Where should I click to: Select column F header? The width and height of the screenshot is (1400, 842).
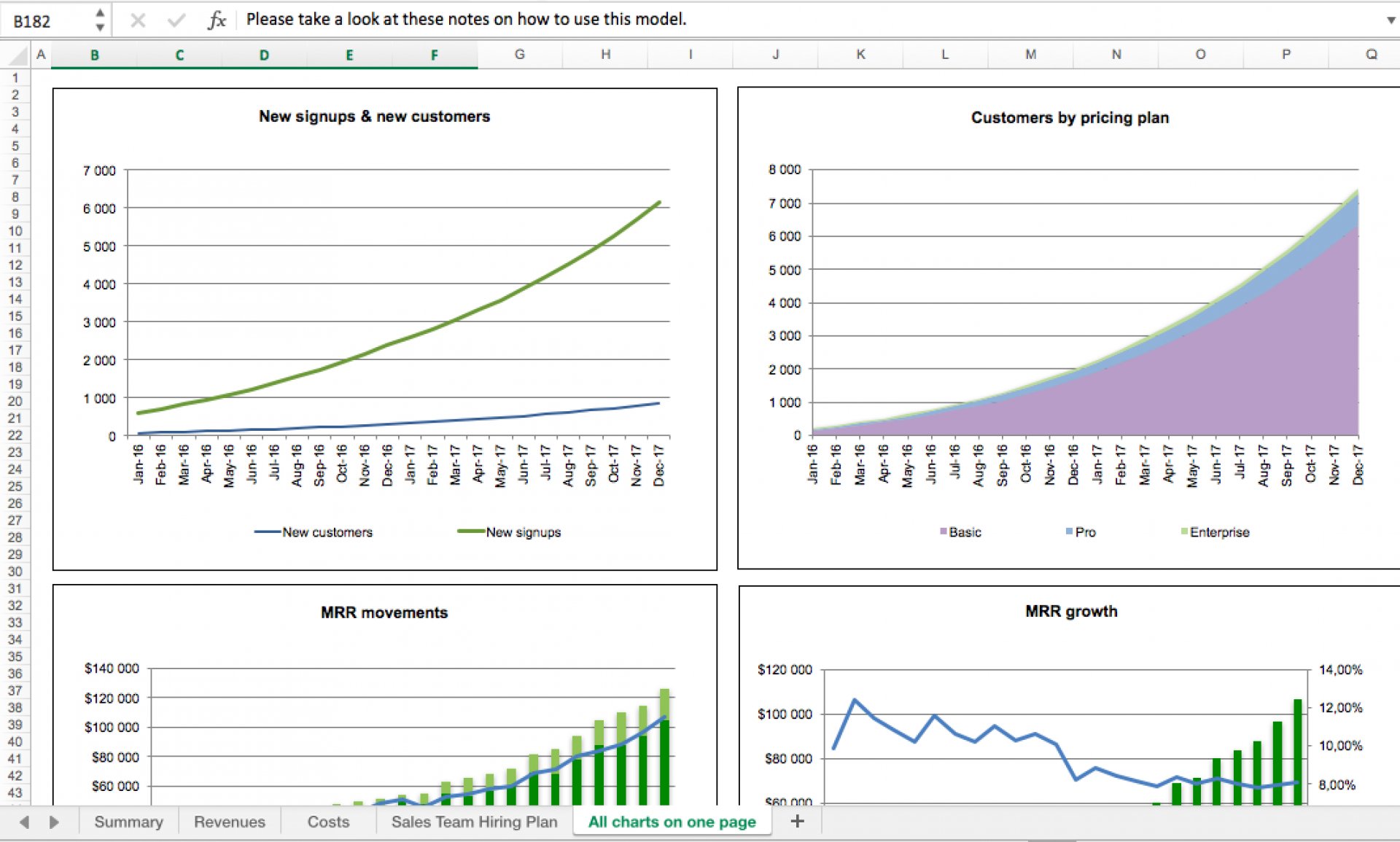(435, 55)
